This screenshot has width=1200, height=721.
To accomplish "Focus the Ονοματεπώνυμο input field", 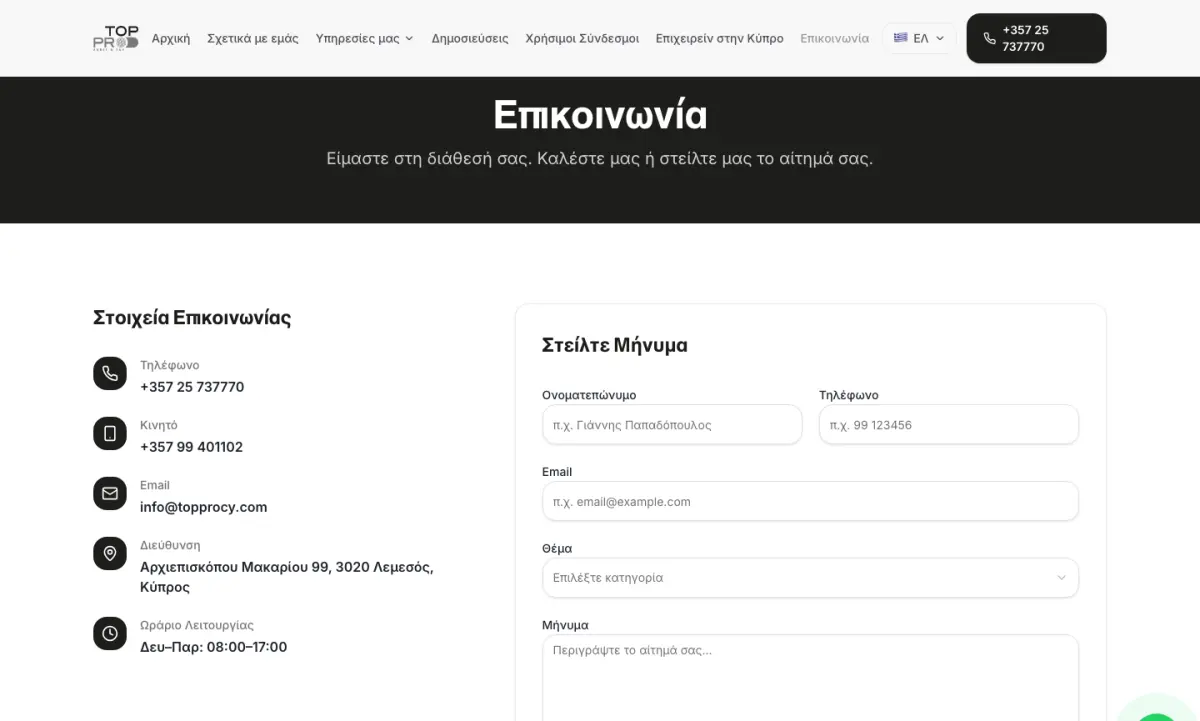I will (x=672, y=424).
